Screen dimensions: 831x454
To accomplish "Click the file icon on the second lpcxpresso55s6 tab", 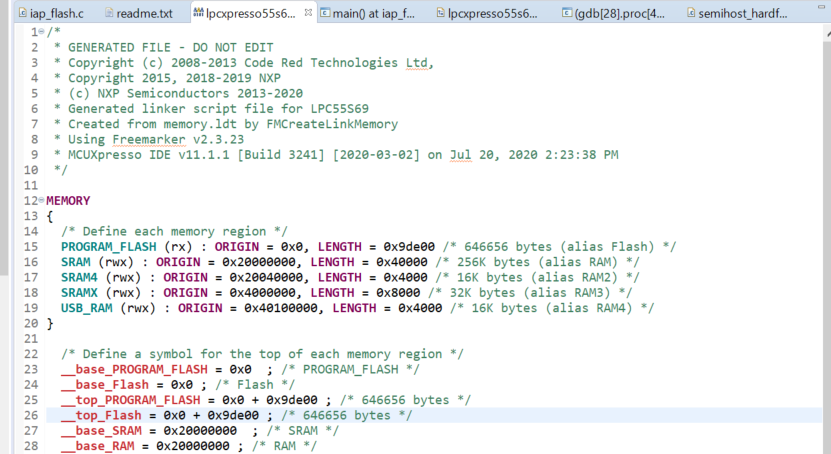I will point(440,12).
